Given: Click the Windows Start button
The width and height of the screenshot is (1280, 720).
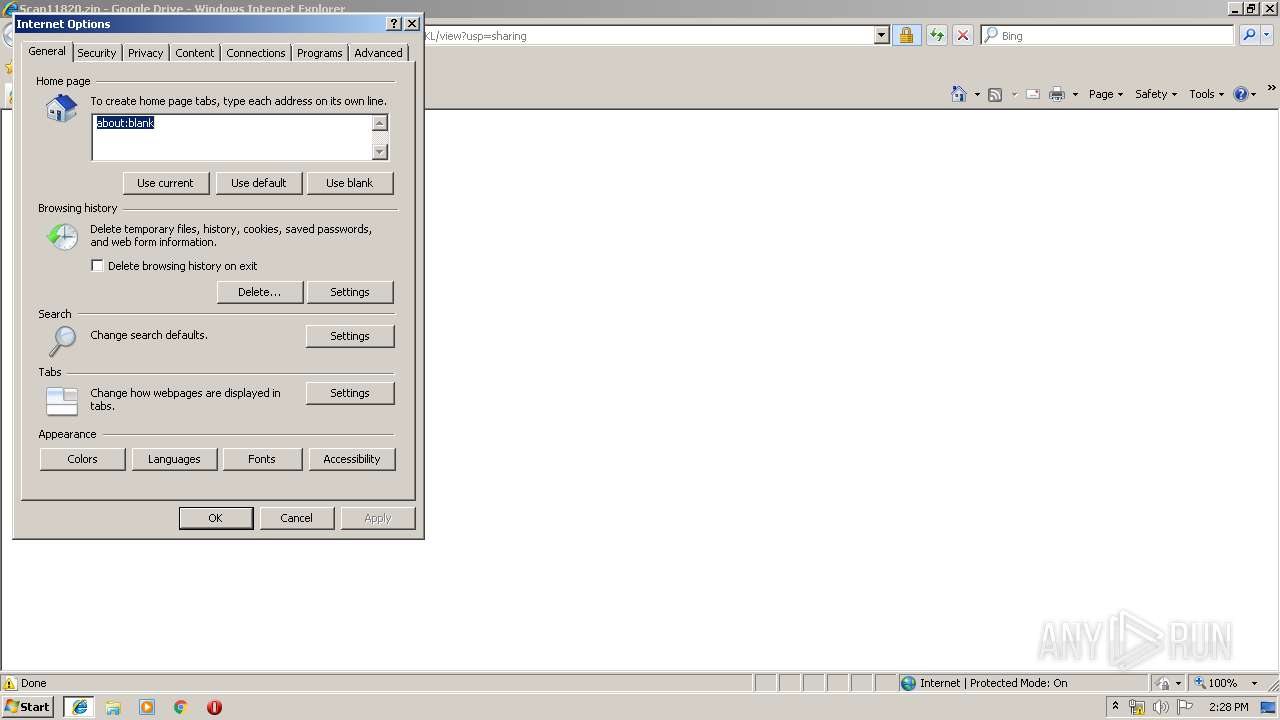Looking at the screenshot, I should click(x=28, y=707).
